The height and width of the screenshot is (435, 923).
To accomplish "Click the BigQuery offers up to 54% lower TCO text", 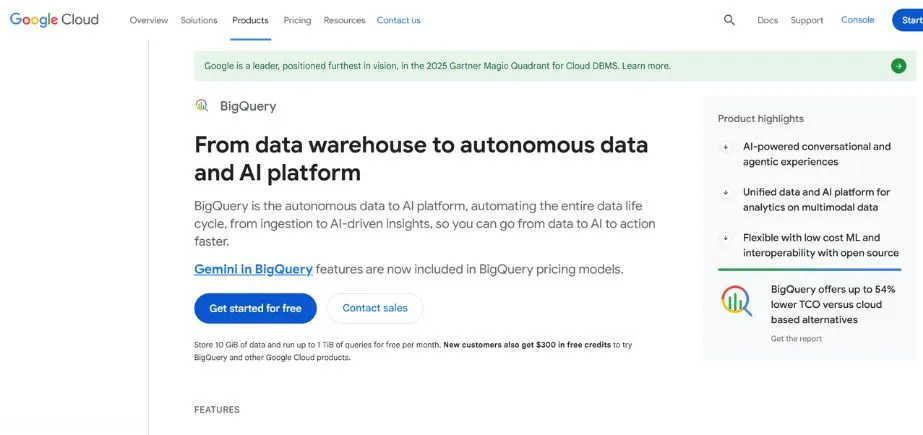I will click(833, 305).
